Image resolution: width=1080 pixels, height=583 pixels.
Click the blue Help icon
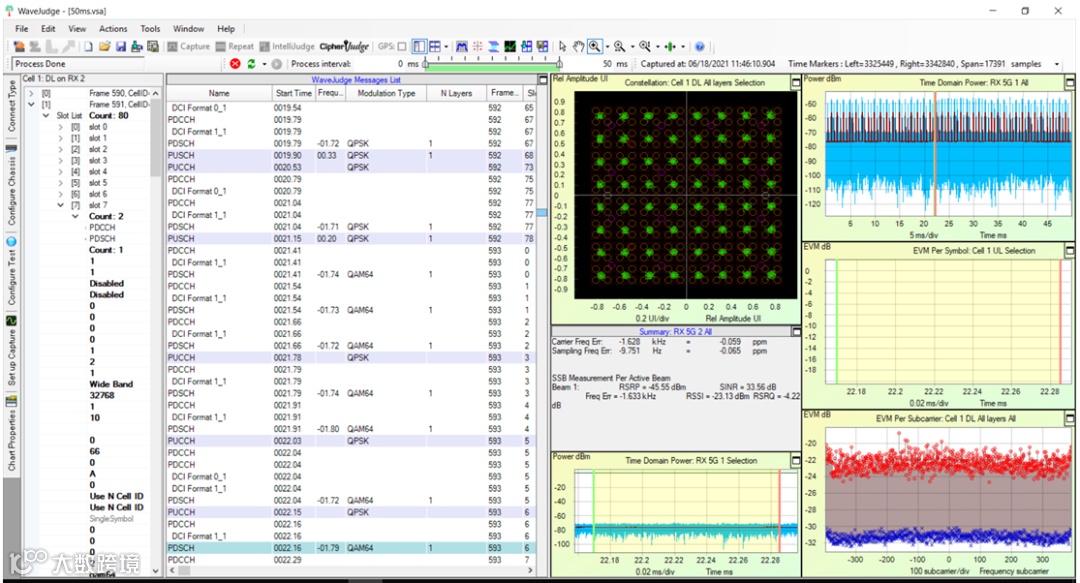[x=699, y=47]
